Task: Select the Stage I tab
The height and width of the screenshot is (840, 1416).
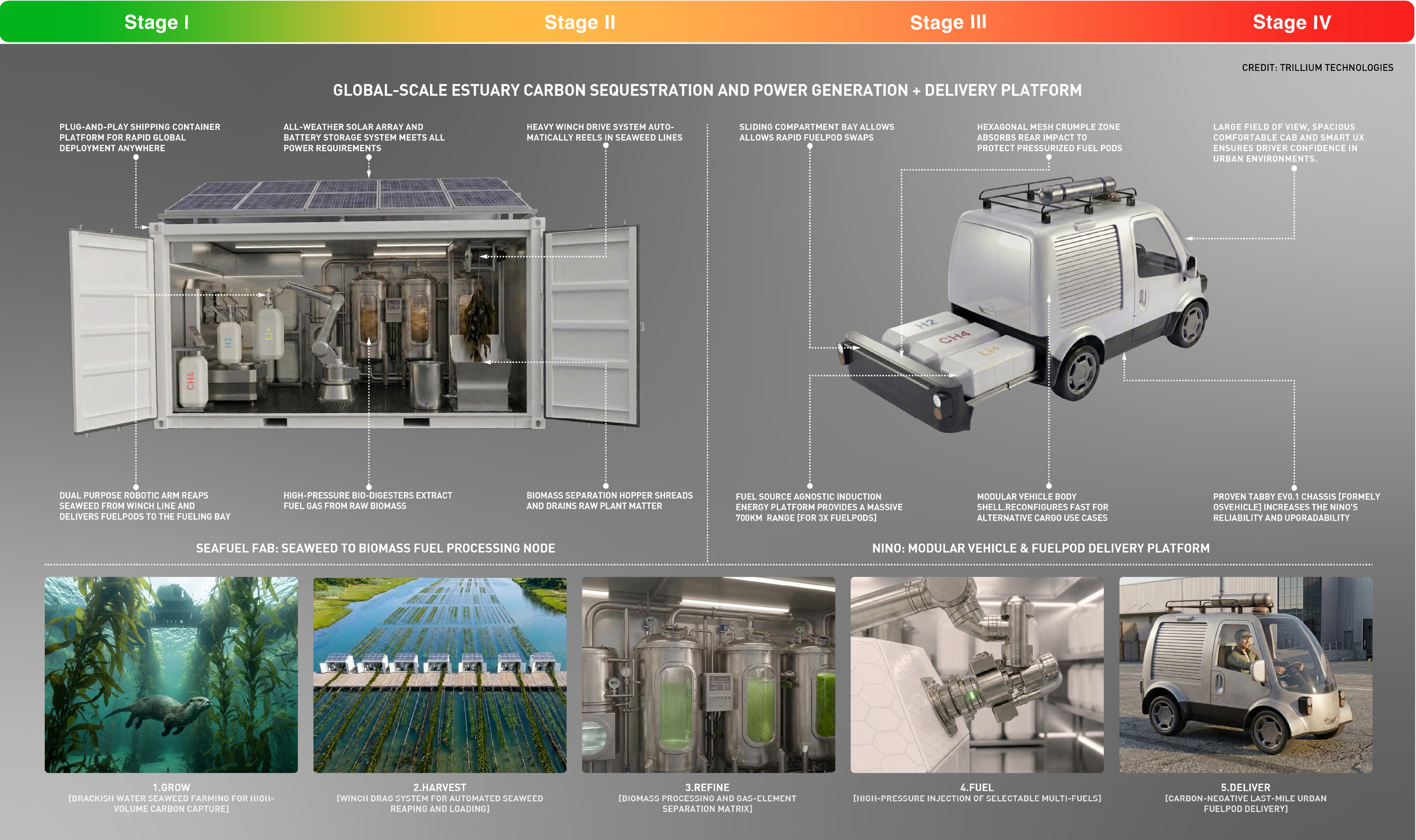Action: [156, 22]
